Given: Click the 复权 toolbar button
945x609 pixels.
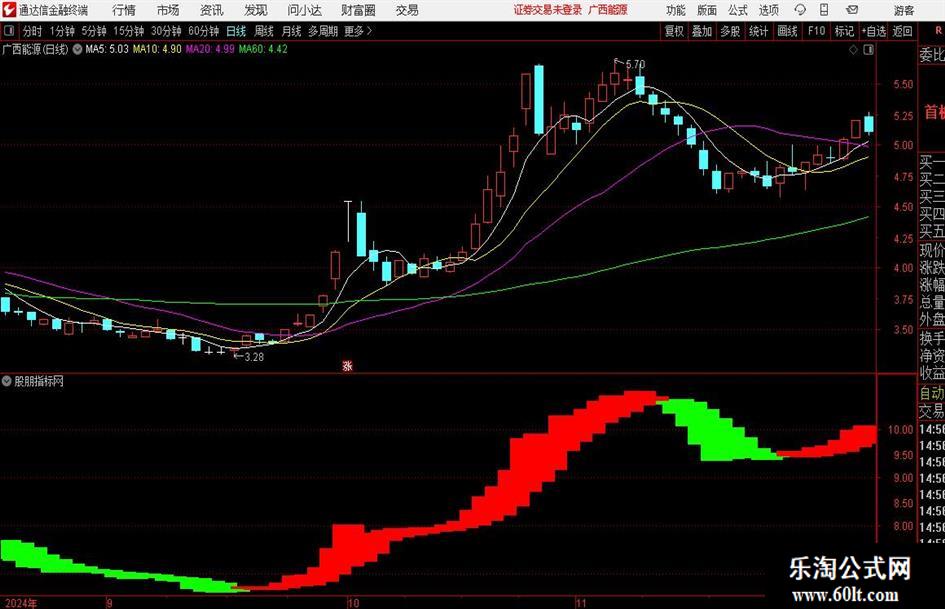Looking at the screenshot, I should pos(674,31).
